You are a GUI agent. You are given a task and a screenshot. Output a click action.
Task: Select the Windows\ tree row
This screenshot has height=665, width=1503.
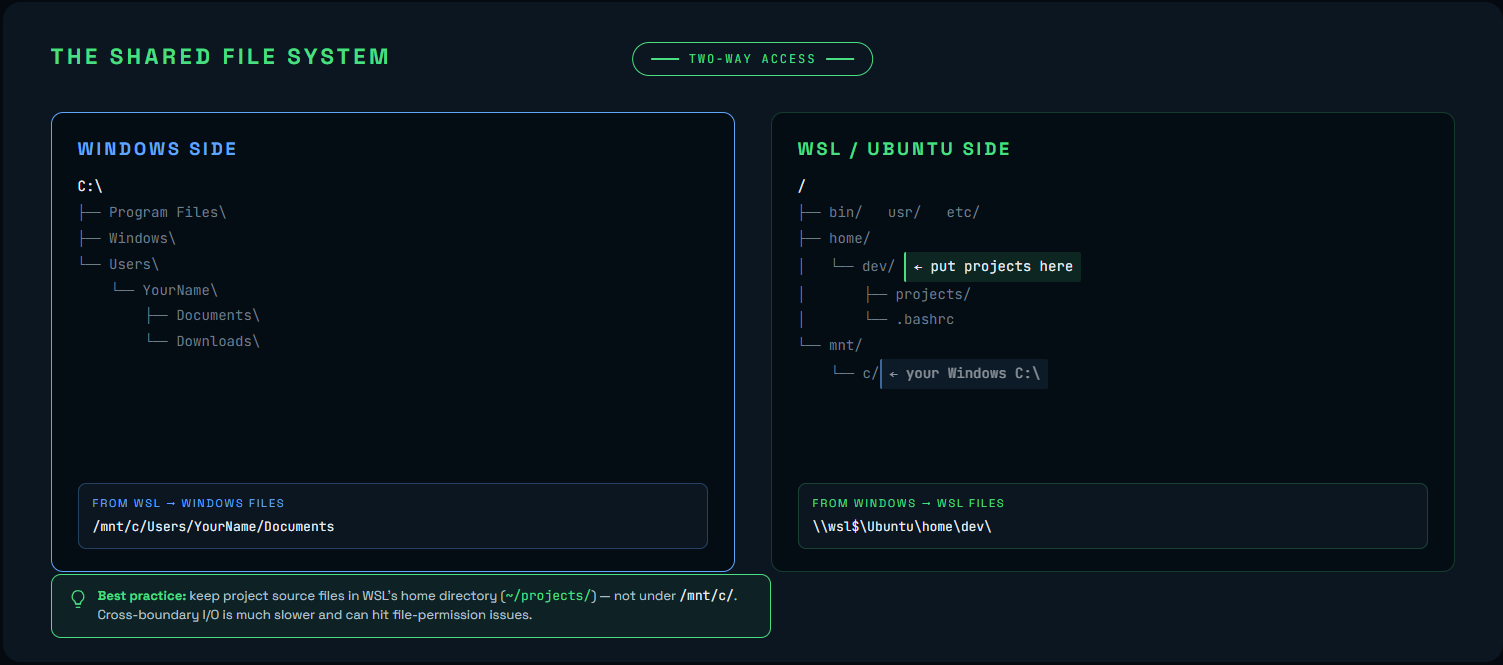pos(127,238)
